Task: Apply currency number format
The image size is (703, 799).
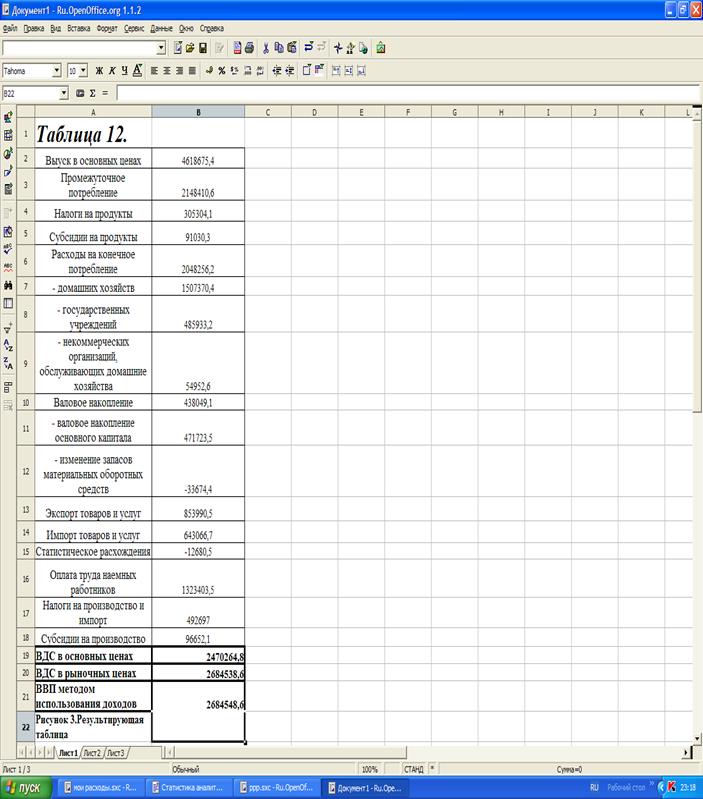Action: coord(209,71)
